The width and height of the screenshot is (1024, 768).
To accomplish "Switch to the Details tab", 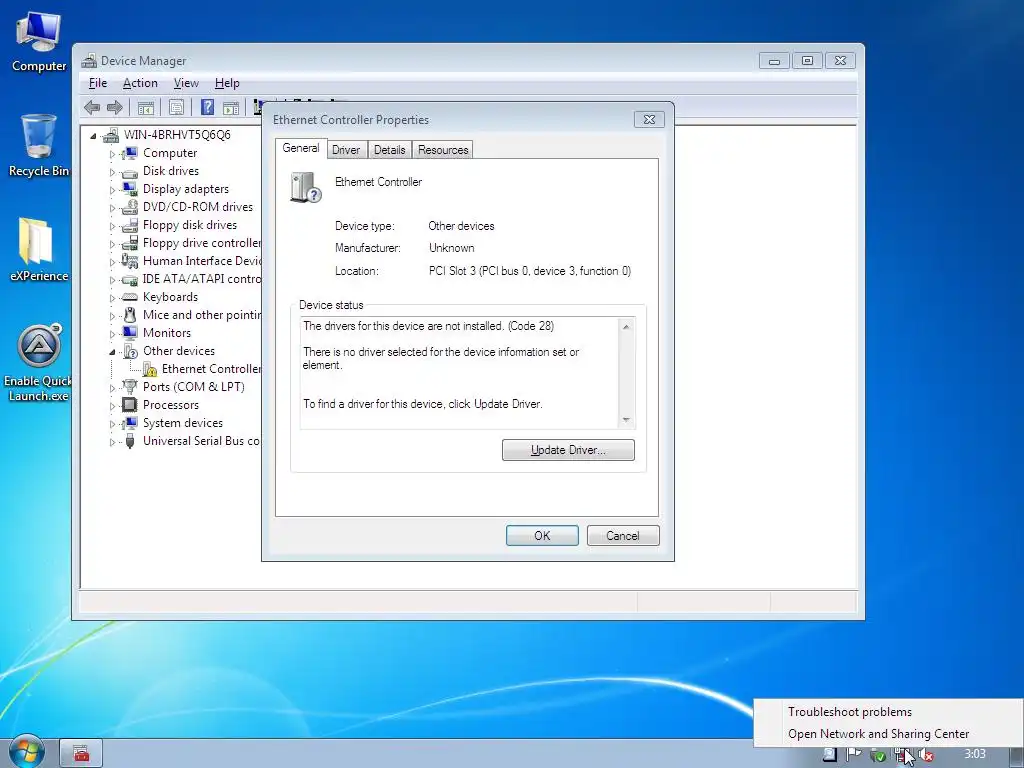I will click(x=389, y=150).
